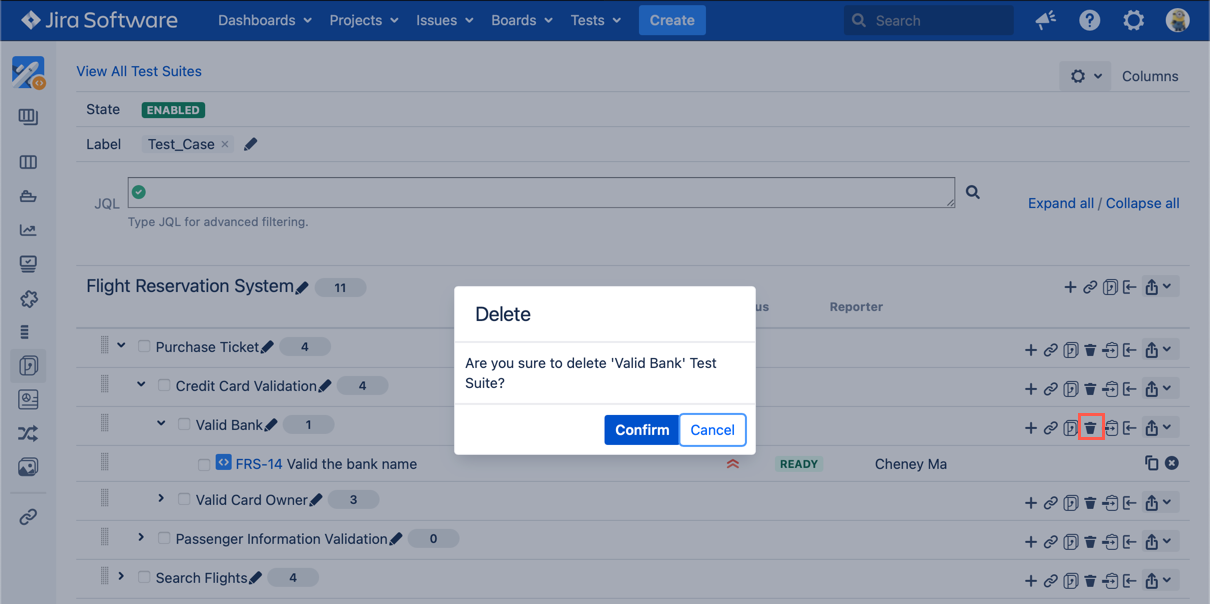
Task: Remove FRS-14 test with the X icon
Action: click(1171, 463)
